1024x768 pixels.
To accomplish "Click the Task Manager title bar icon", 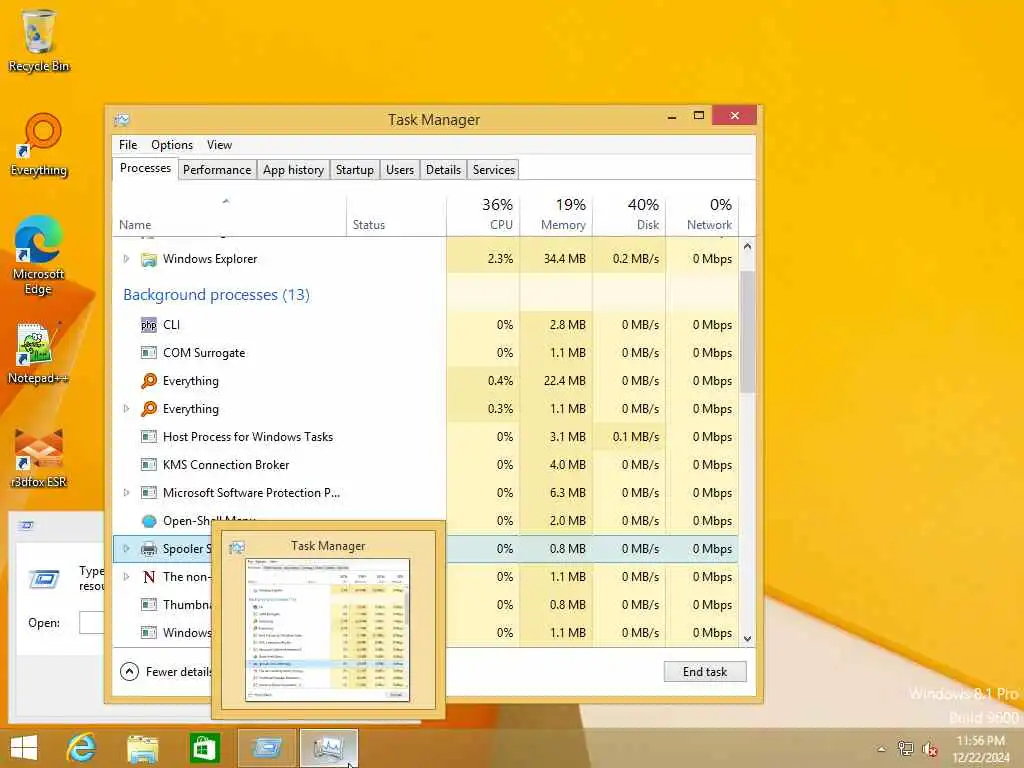I will pos(121,120).
